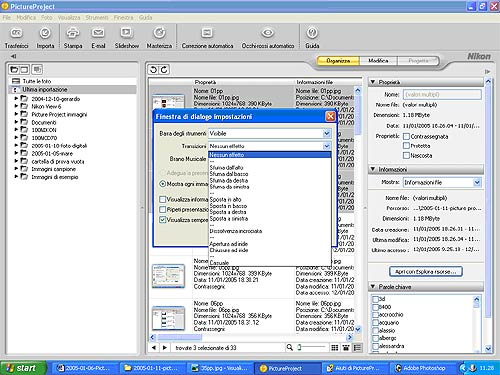Open the Barra degli strumenti dropdown
Image resolution: width=500 pixels, height=375 pixels.
pos(327,134)
